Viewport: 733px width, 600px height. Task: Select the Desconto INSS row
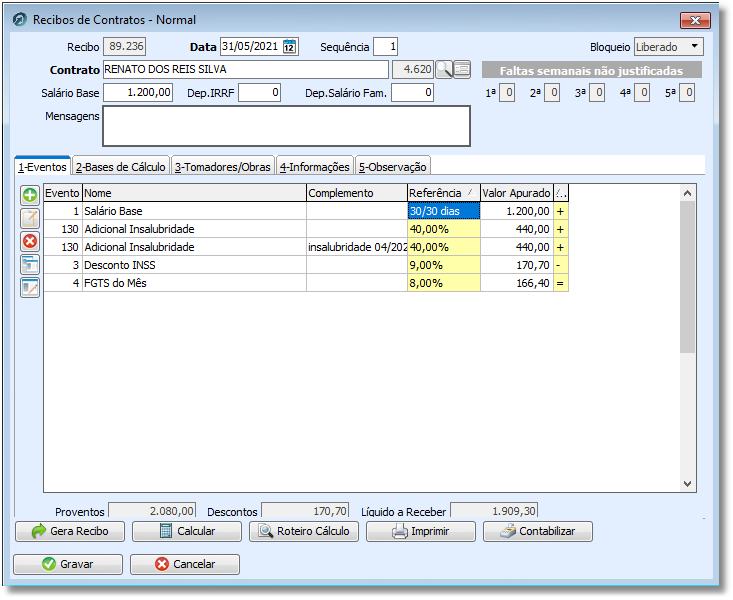tap(306, 266)
